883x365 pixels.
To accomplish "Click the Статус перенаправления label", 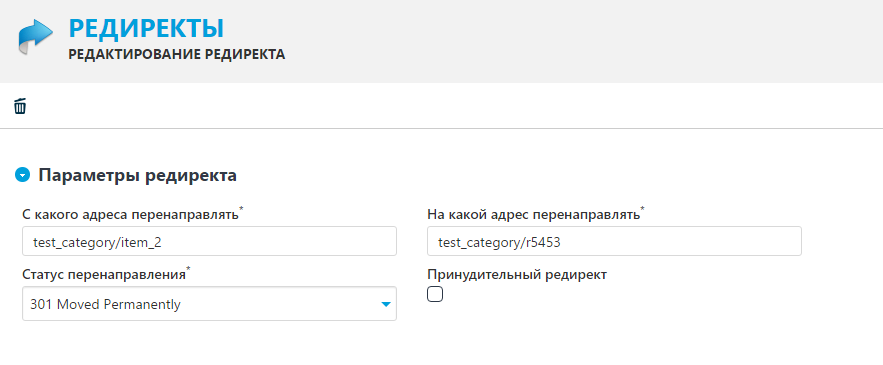I will [104, 274].
